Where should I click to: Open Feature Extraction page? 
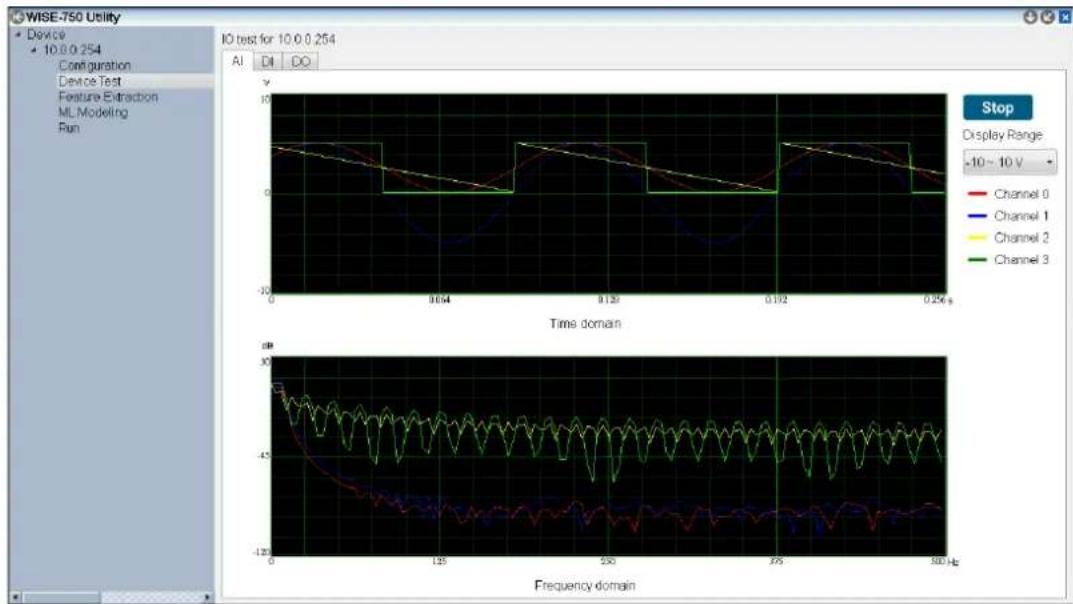pos(108,97)
